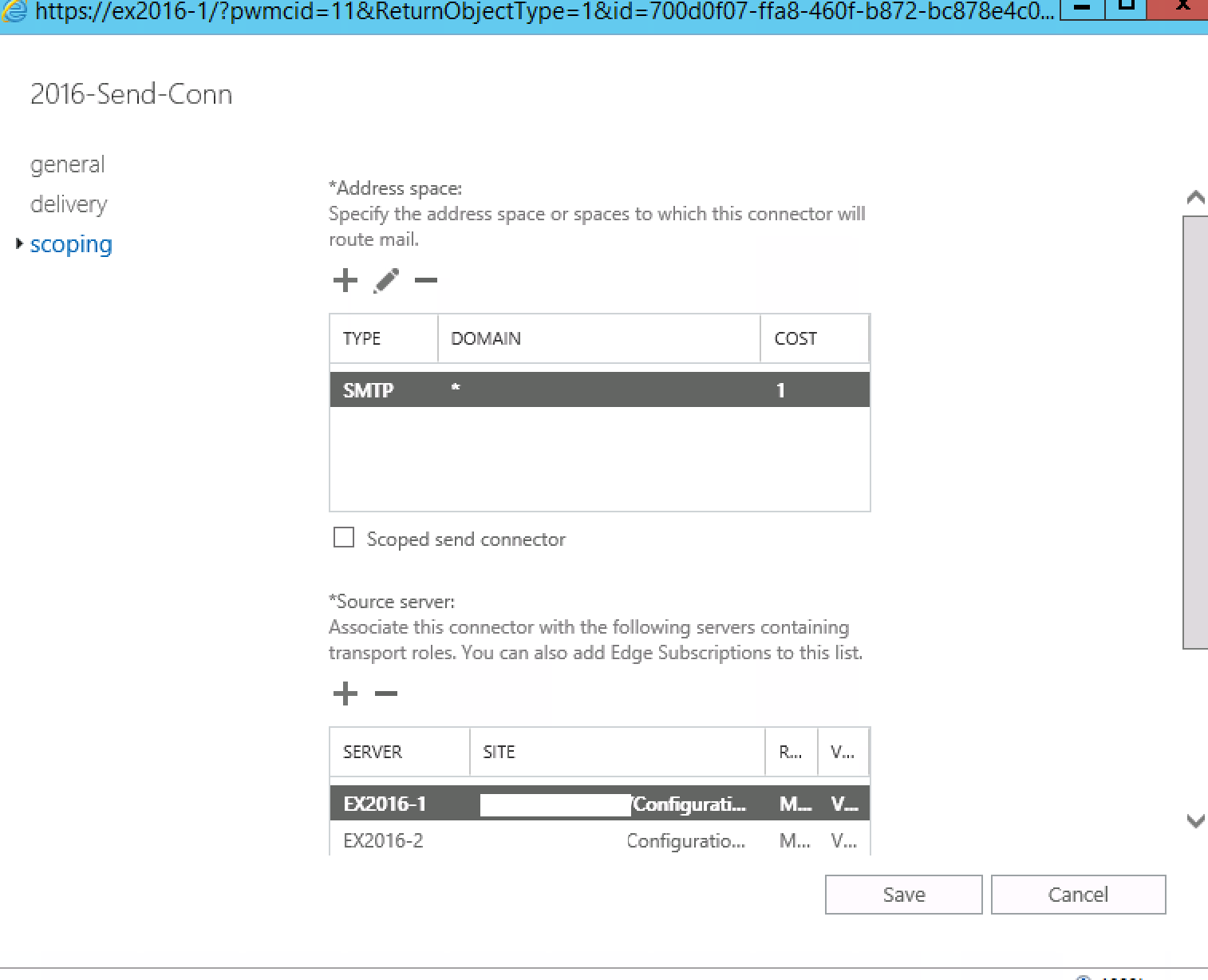This screenshot has width=1208, height=980.
Task: Open the TYPE column header
Action: [x=361, y=338]
